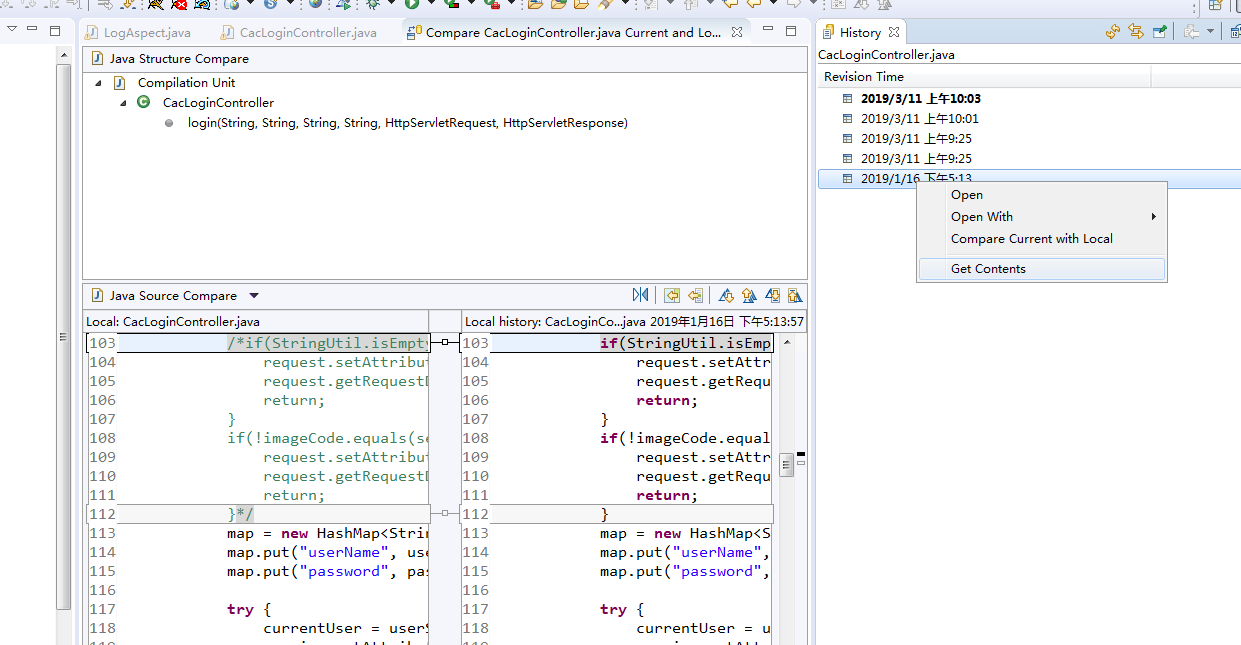Toggle Link with Editor in History
This screenshot has width=1241, height=645.
pos(1136,32)
